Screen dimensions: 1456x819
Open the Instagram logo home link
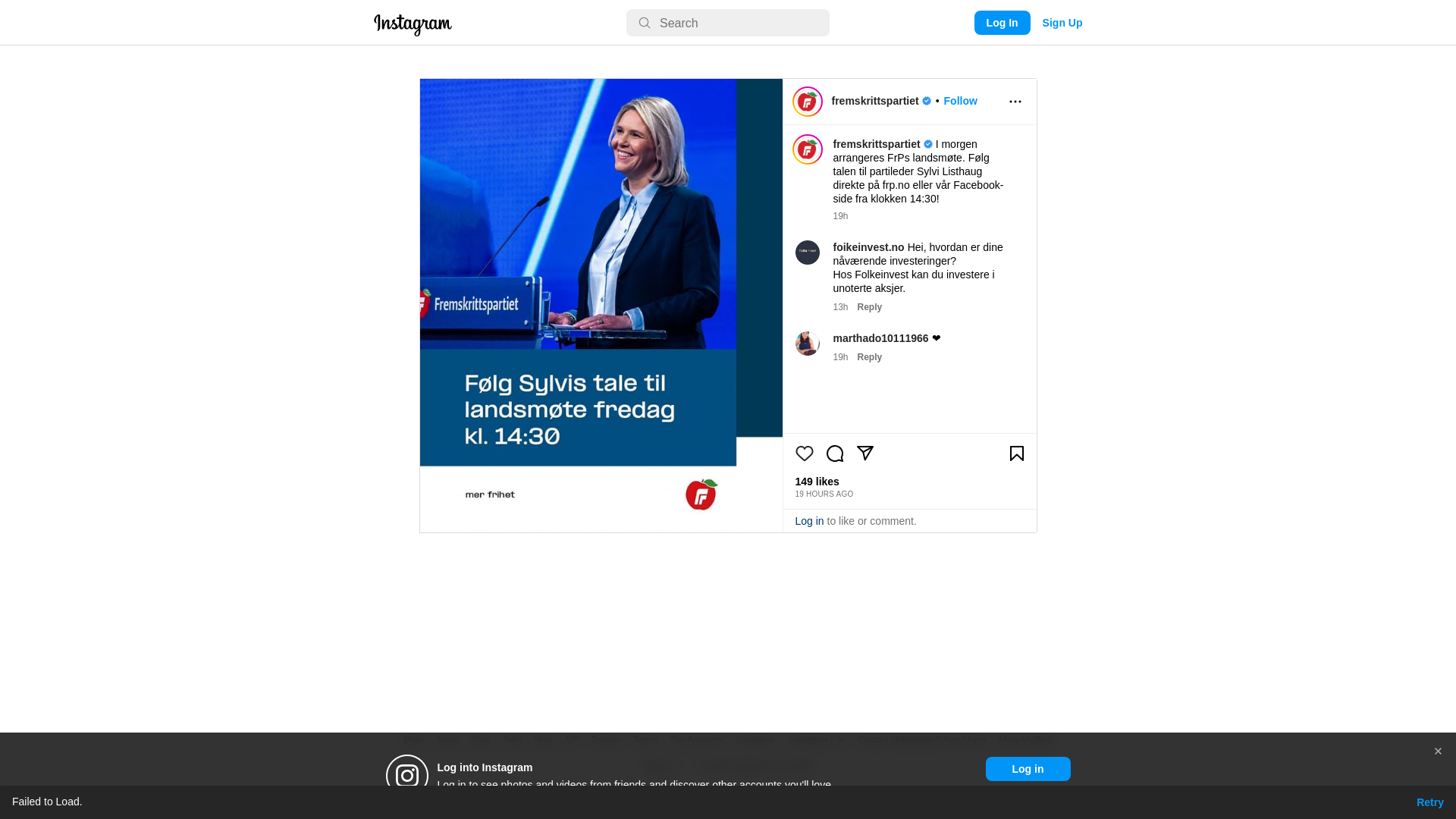pos(413,24)
